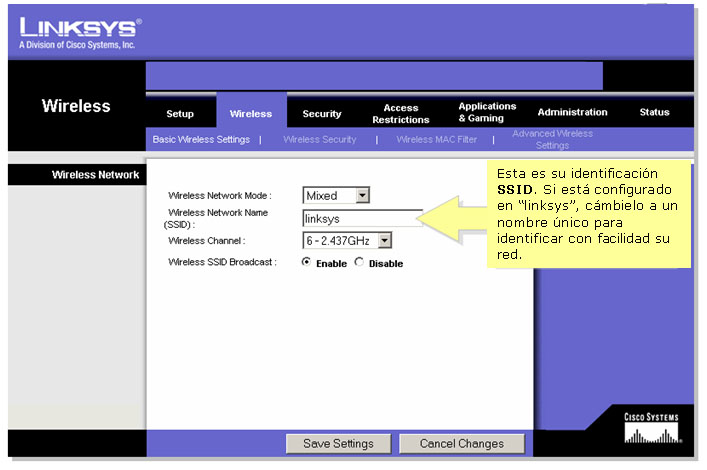Viewport: 707px width, 470px height.
Task: Click the SSID field containing linksys
Action: click(x=362, y=219)
